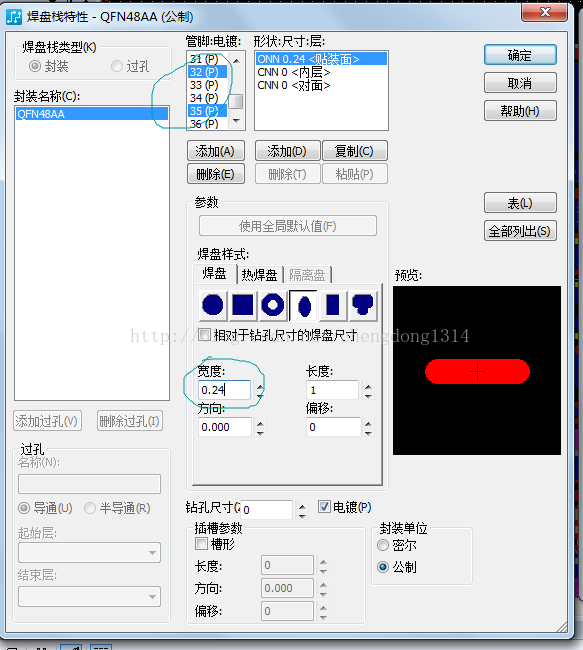Open the 起始层 start layer dropdown

pos(90,553)
